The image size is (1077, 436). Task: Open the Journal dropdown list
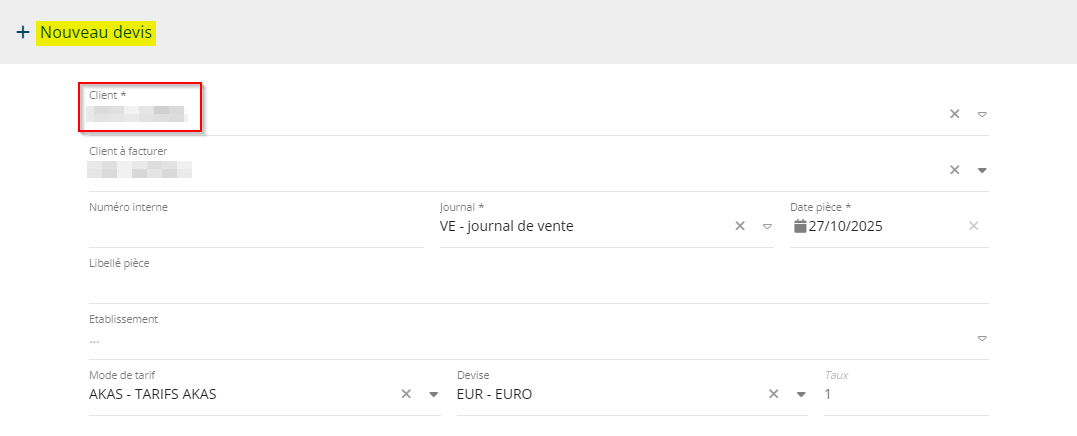point(767,226)
